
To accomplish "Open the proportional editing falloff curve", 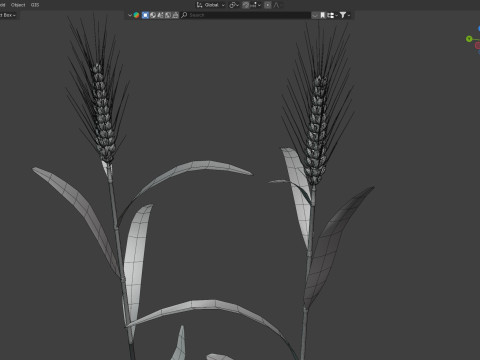I will (x=277, y=5).
